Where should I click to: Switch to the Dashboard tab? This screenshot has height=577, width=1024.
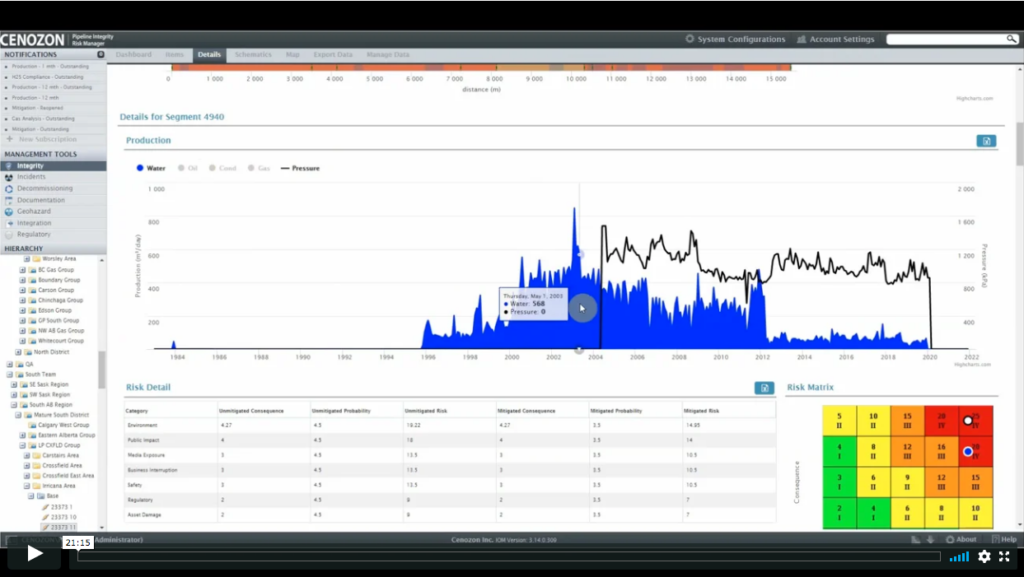133,55
